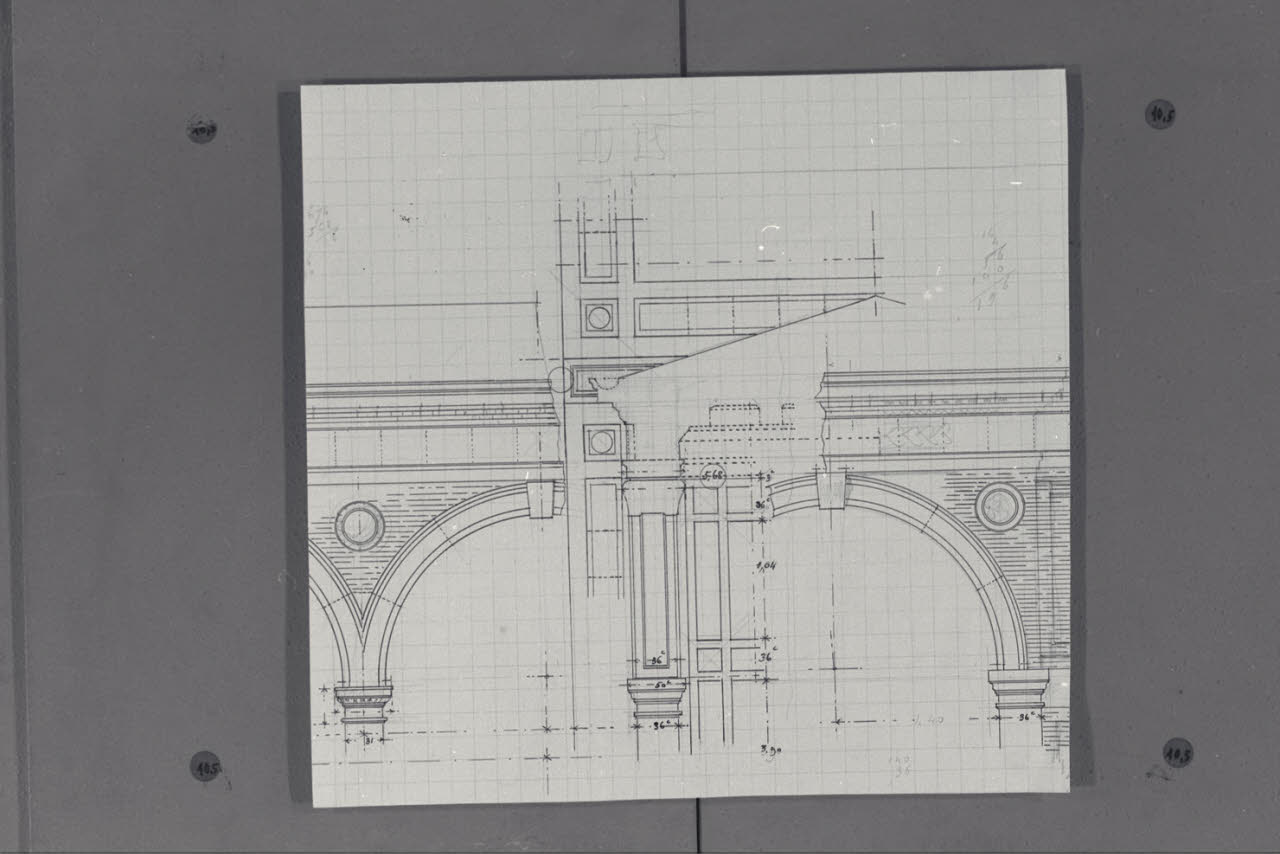Select the circular medallion in the left spandrel
This screenshot has height=854, width=1280.
359,526
